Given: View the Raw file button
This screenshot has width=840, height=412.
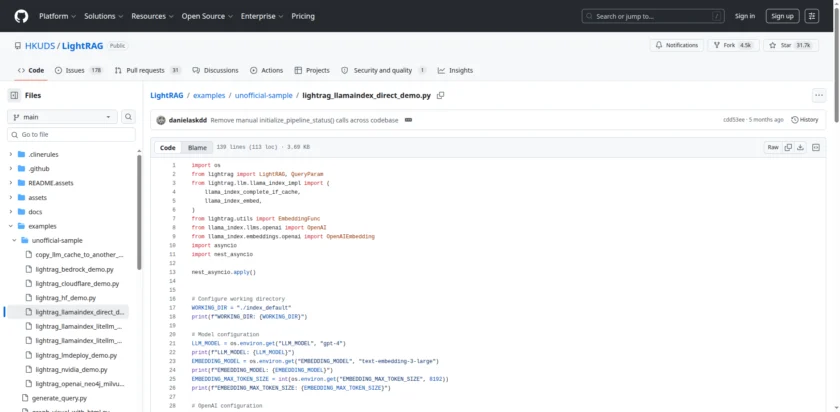Looking at the screenshot, I should coord(772,147).
